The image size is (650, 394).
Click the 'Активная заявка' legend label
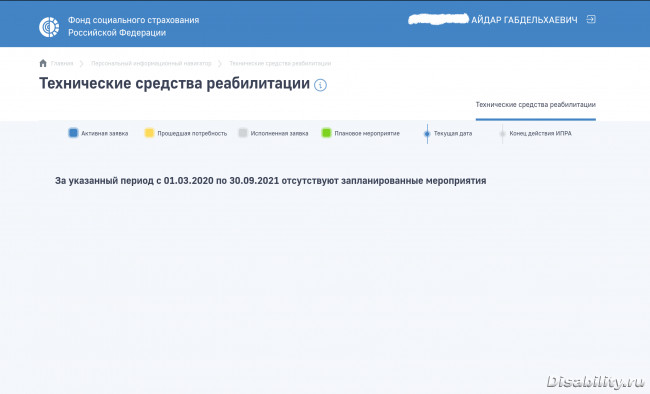tap(104, 134)
